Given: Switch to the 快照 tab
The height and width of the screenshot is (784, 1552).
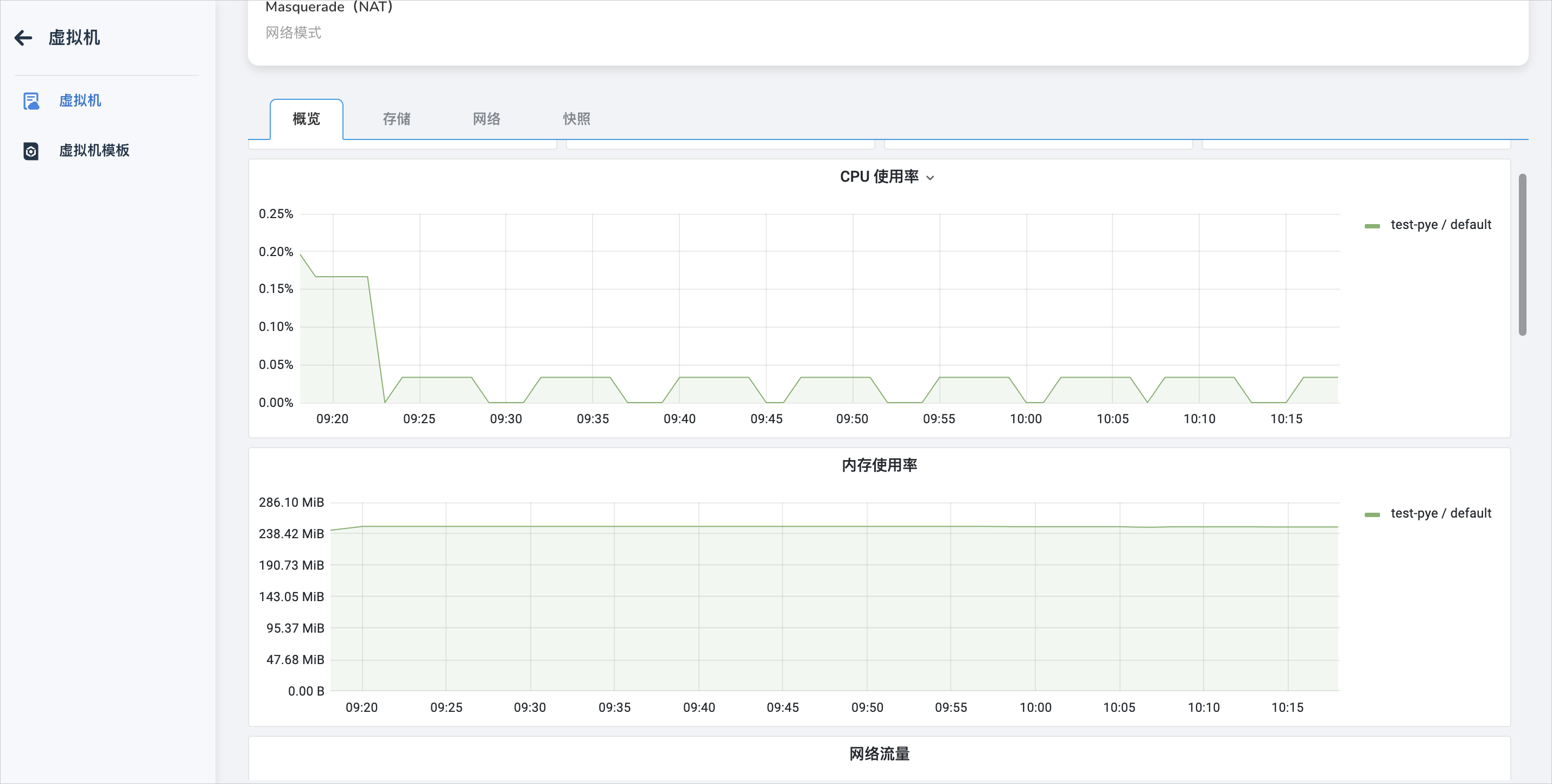Looking at the screenshot, I should tap(577, 119).
